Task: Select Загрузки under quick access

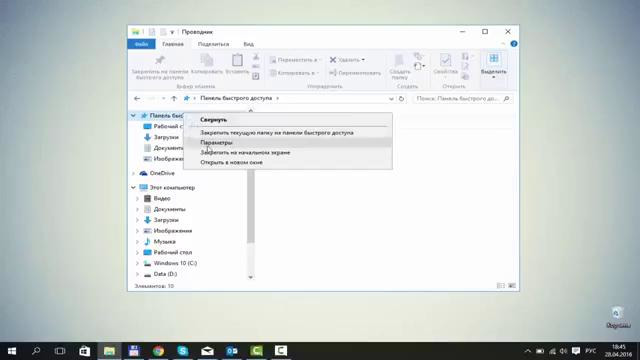Action: (x=166, y=138)
